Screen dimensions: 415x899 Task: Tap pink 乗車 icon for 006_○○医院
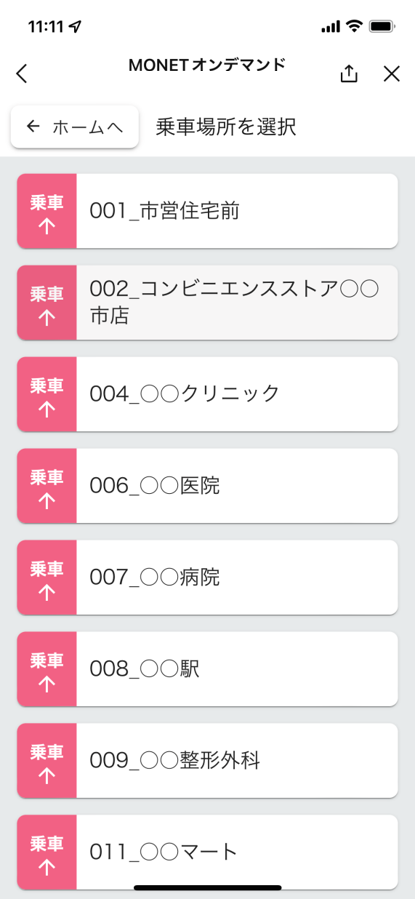coord(47,486)
